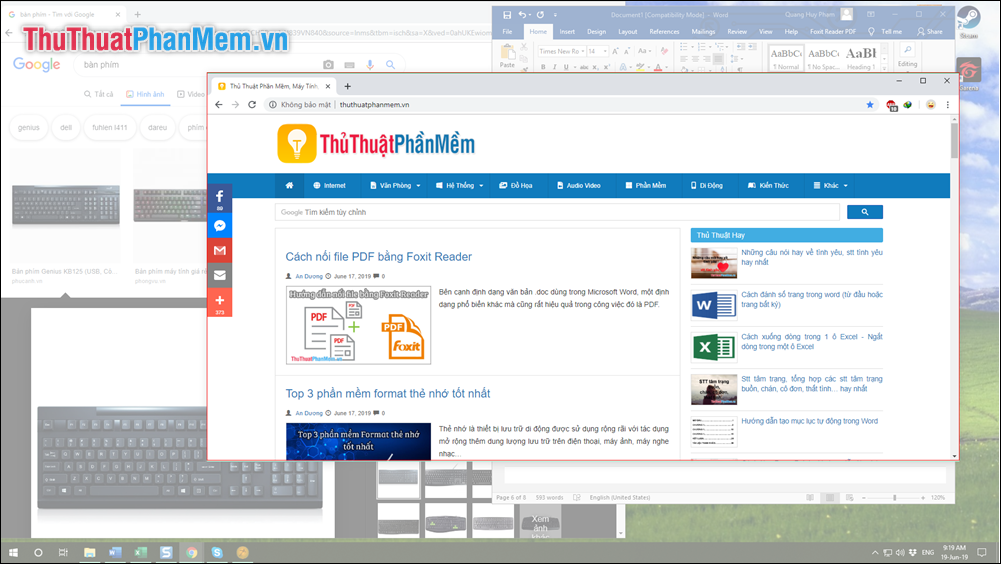The width and height of the screenshot is (1001, 564).
Task: Click the blue search magnifier button
Action: [x=864, y=212]
